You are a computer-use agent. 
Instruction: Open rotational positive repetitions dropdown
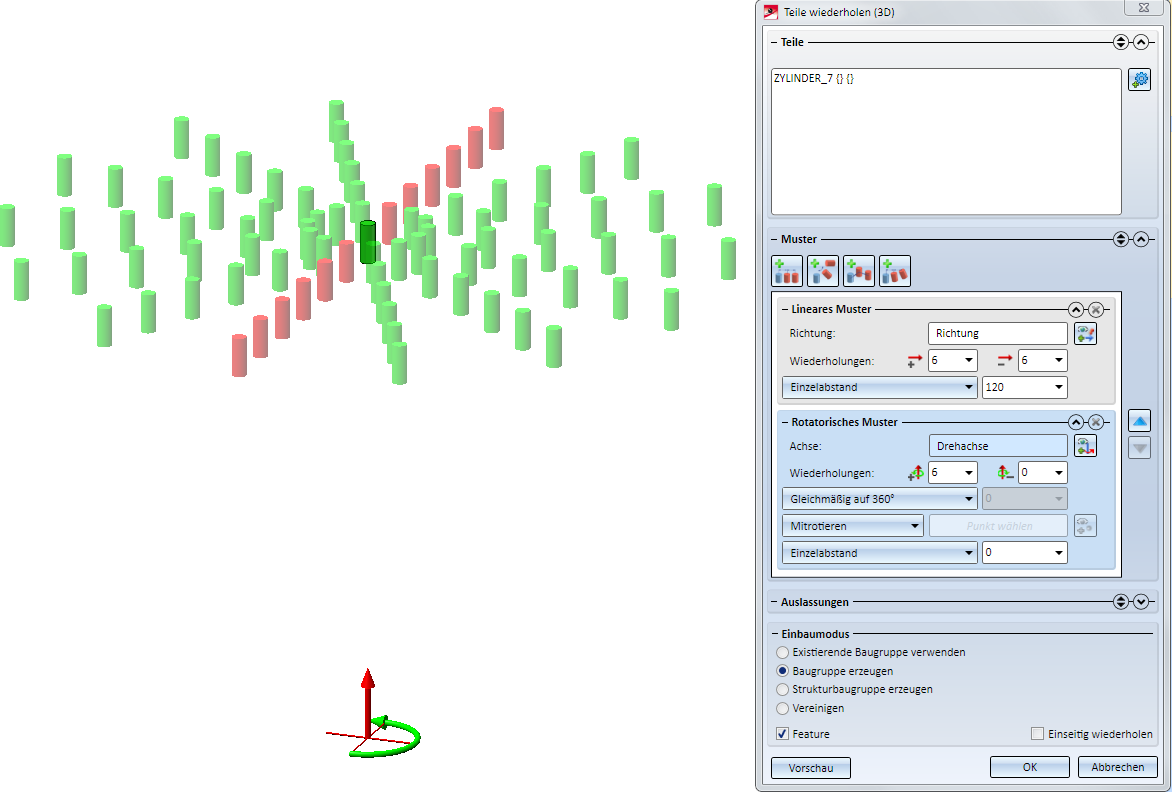[x=969, y=472]
